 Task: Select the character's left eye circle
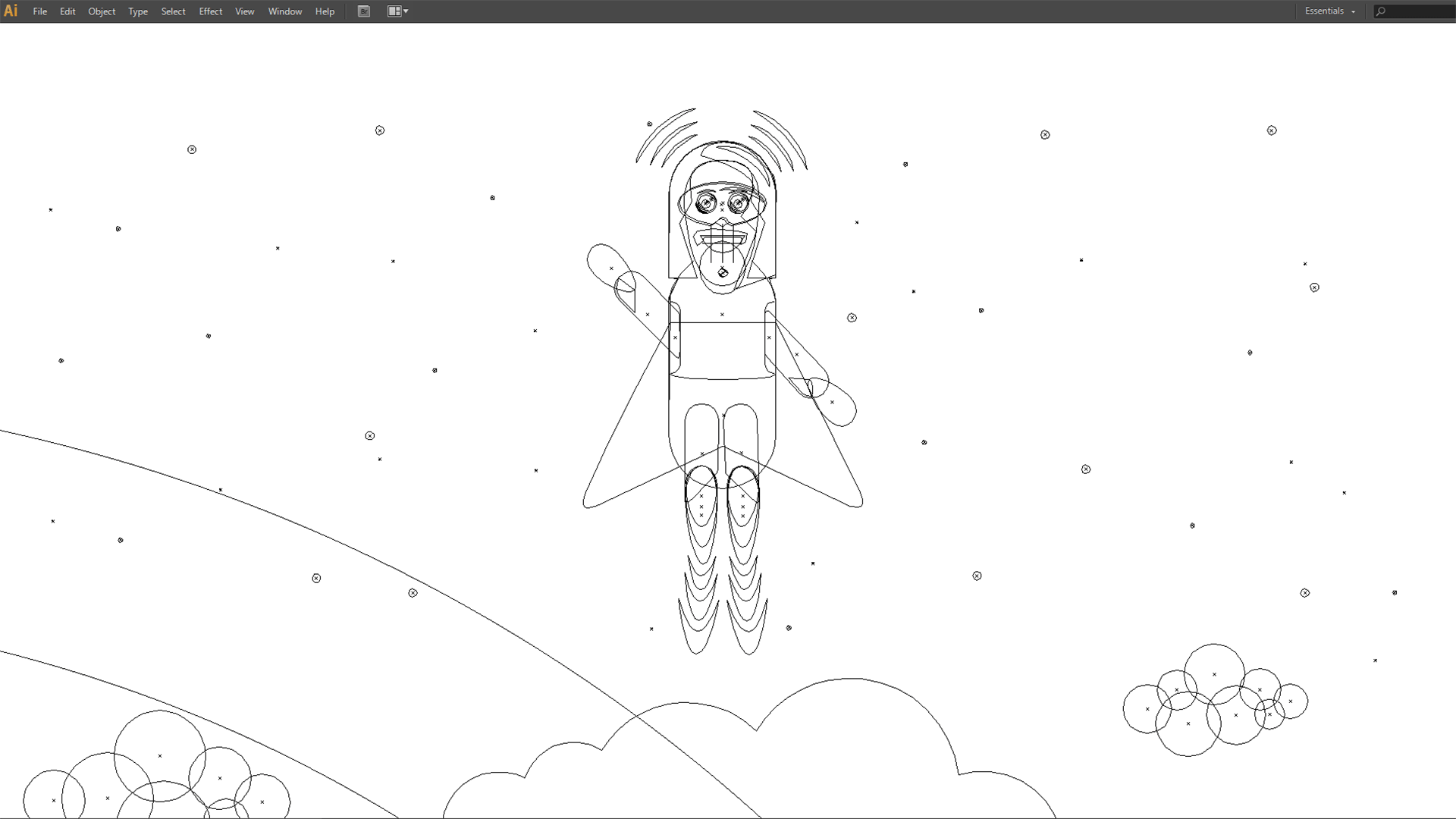tap(706, 203)
